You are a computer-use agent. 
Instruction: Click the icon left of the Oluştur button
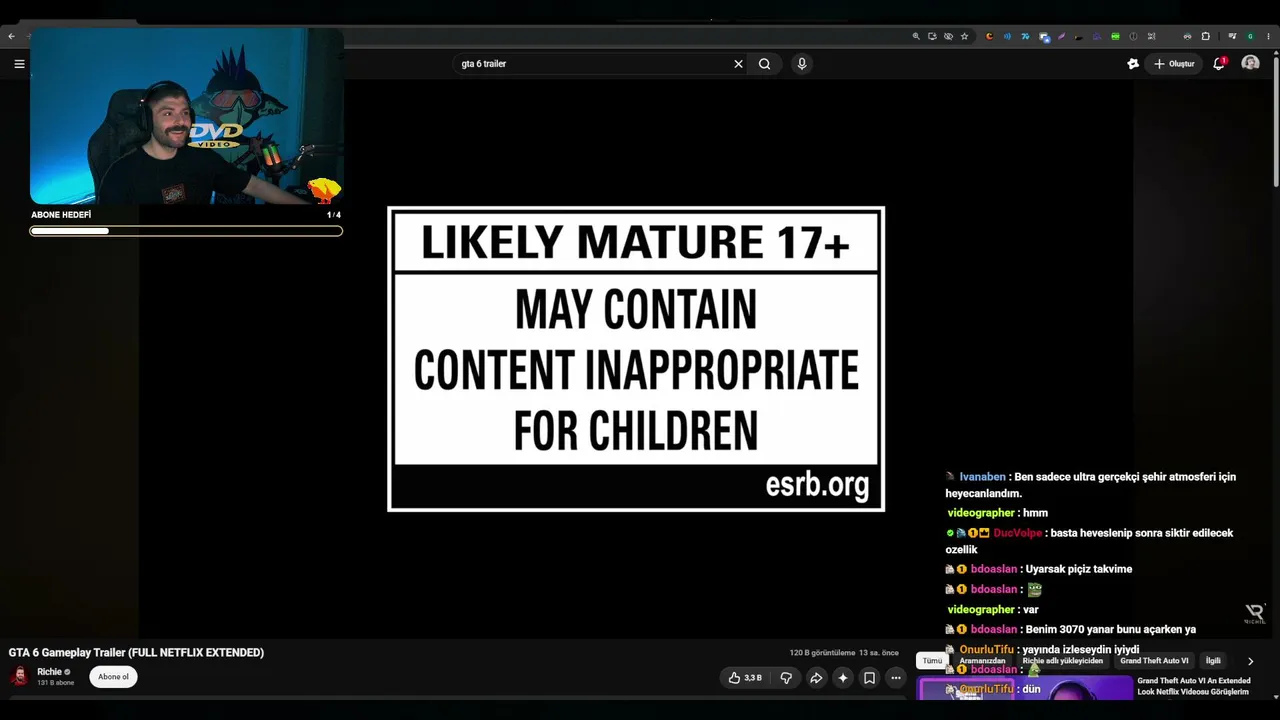[1133, 64]
